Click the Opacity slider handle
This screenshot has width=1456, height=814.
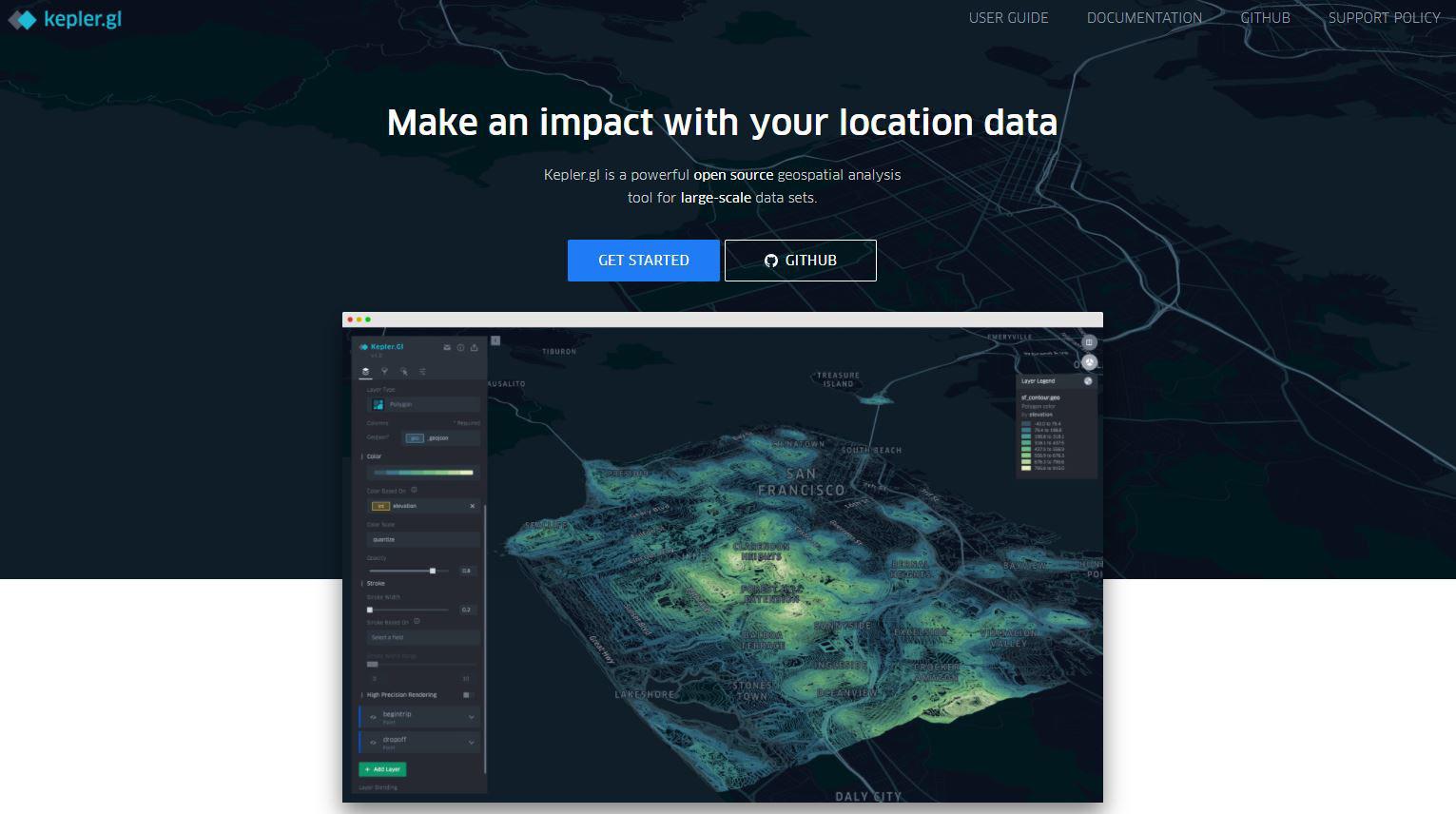433,571
